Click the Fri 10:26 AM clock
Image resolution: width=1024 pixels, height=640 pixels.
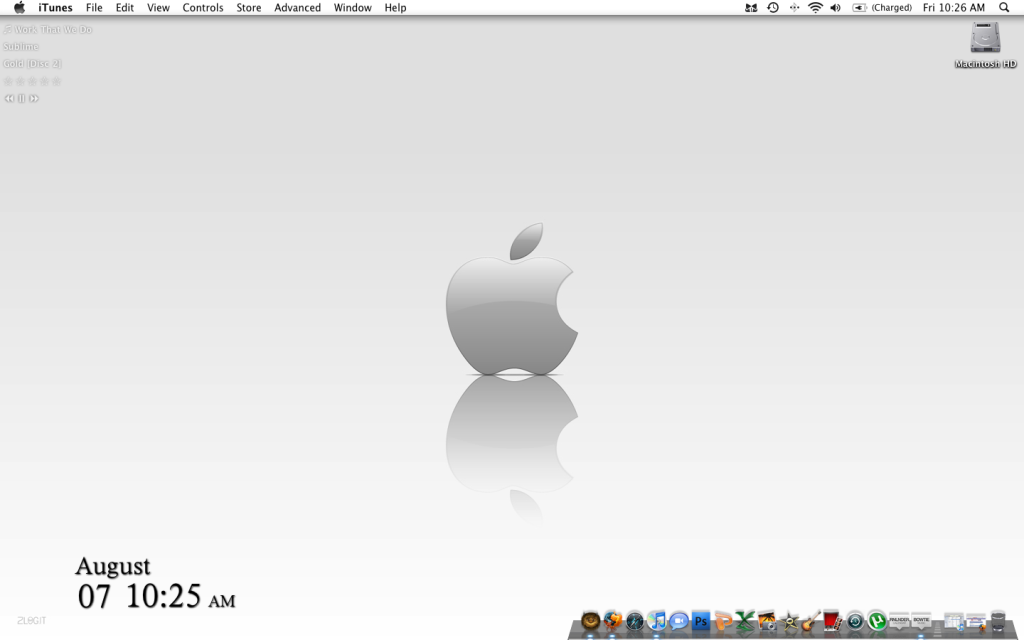click(953, 8)
